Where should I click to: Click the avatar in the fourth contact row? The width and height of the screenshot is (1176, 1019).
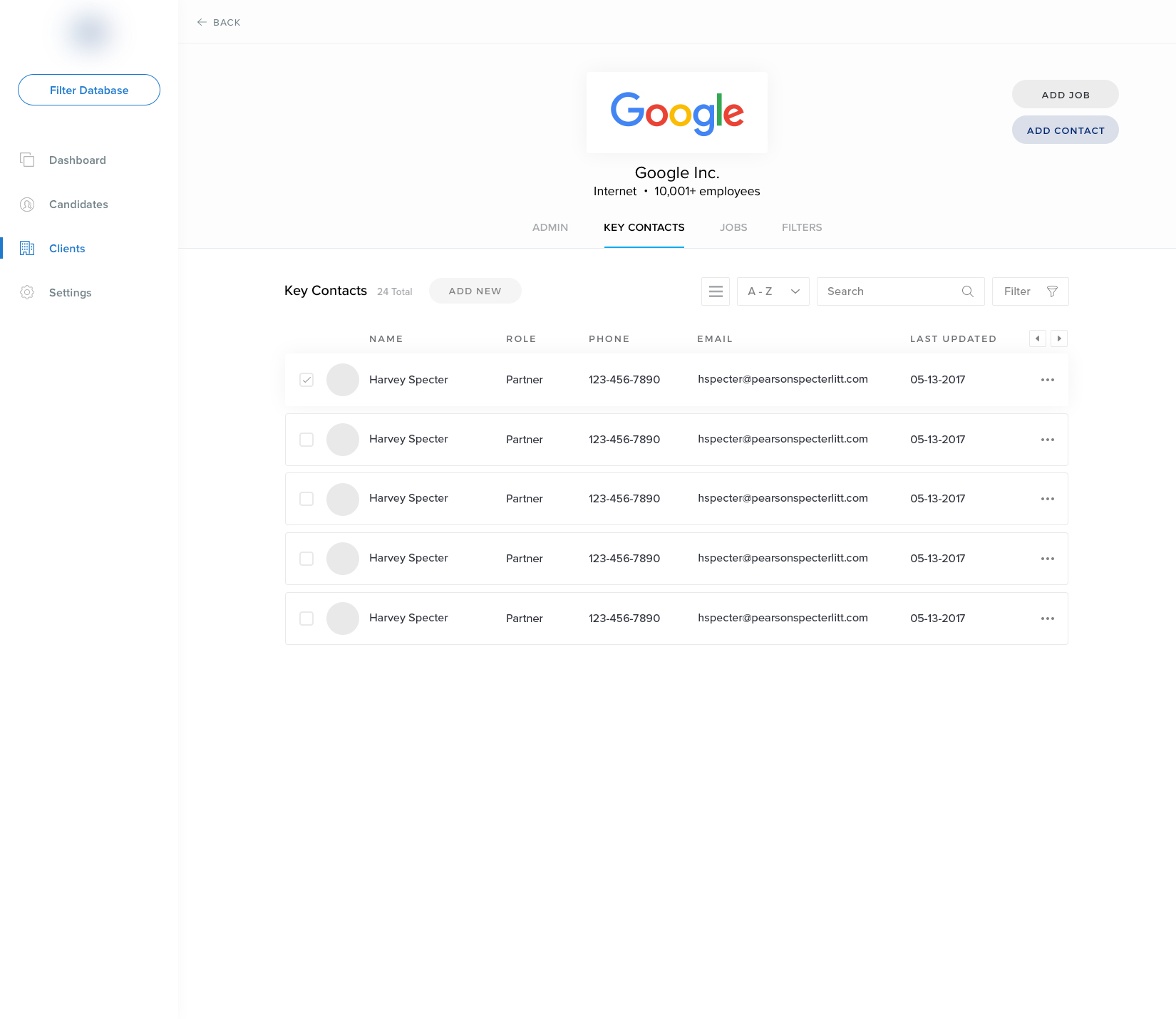pos(343,559)
